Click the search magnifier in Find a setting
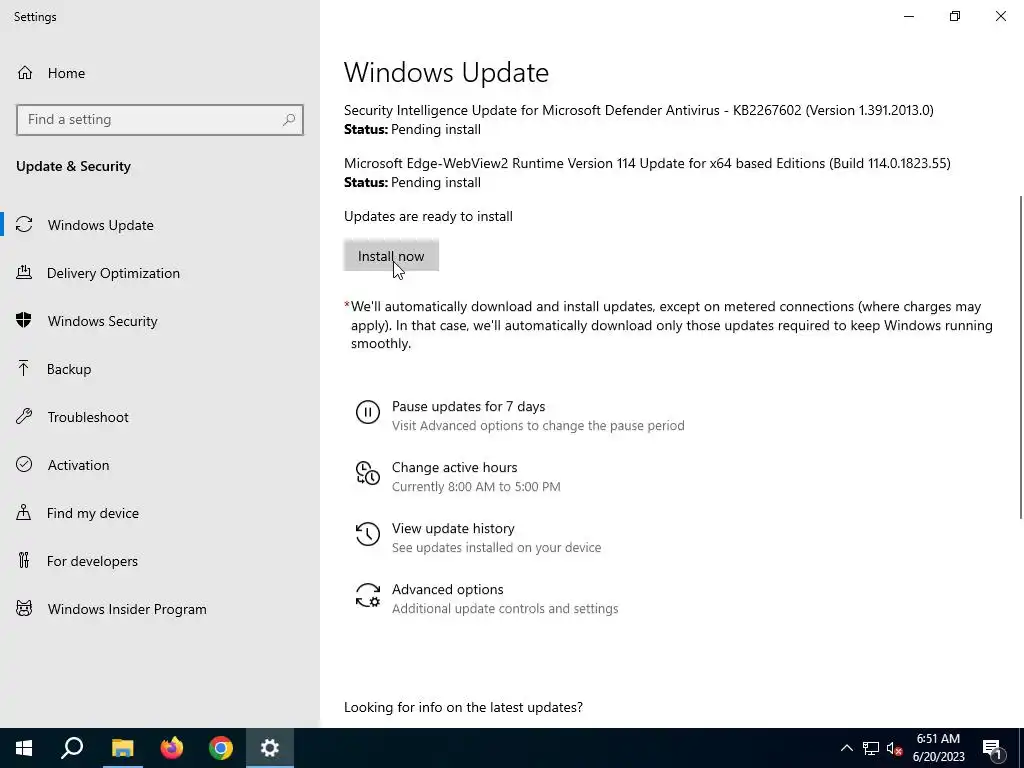This screenshot has width=1024, height=768. [289, 120]
